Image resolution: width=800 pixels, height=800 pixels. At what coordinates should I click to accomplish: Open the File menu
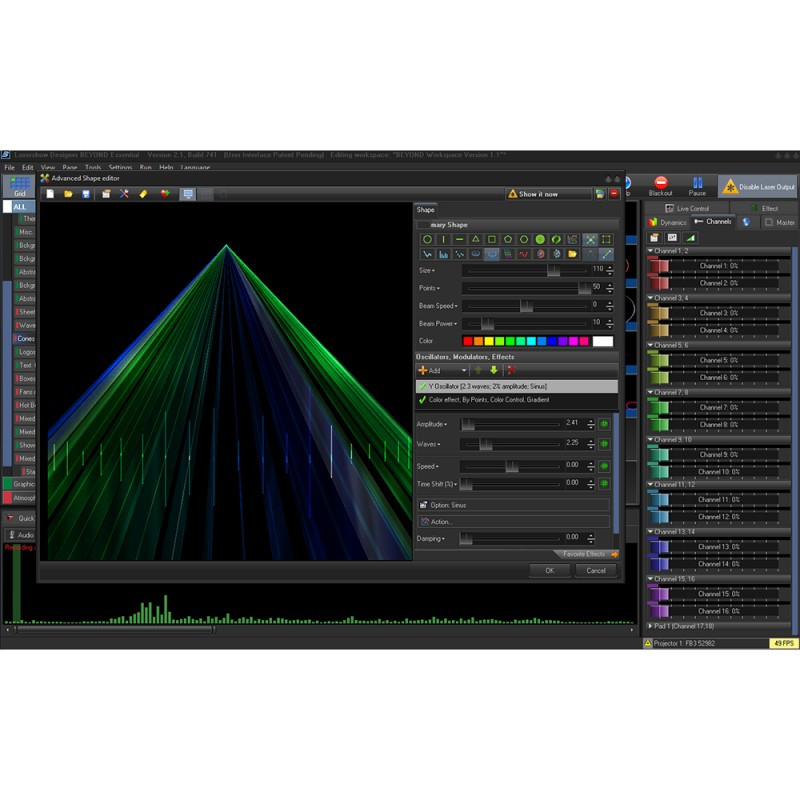(x=10, y=167)
